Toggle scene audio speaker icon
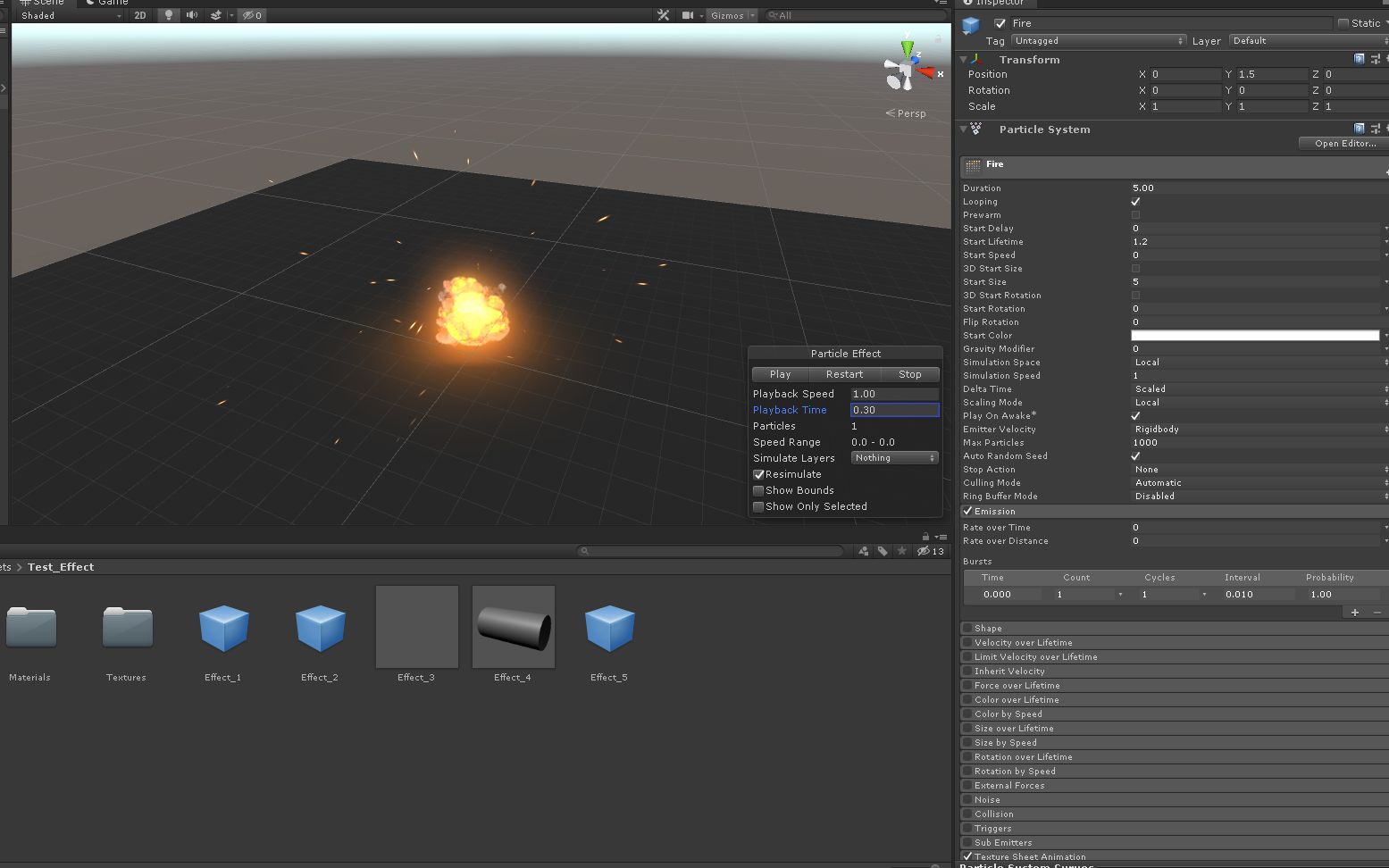1389x868 pixels. pyautogui.click(x=192, y=15)
